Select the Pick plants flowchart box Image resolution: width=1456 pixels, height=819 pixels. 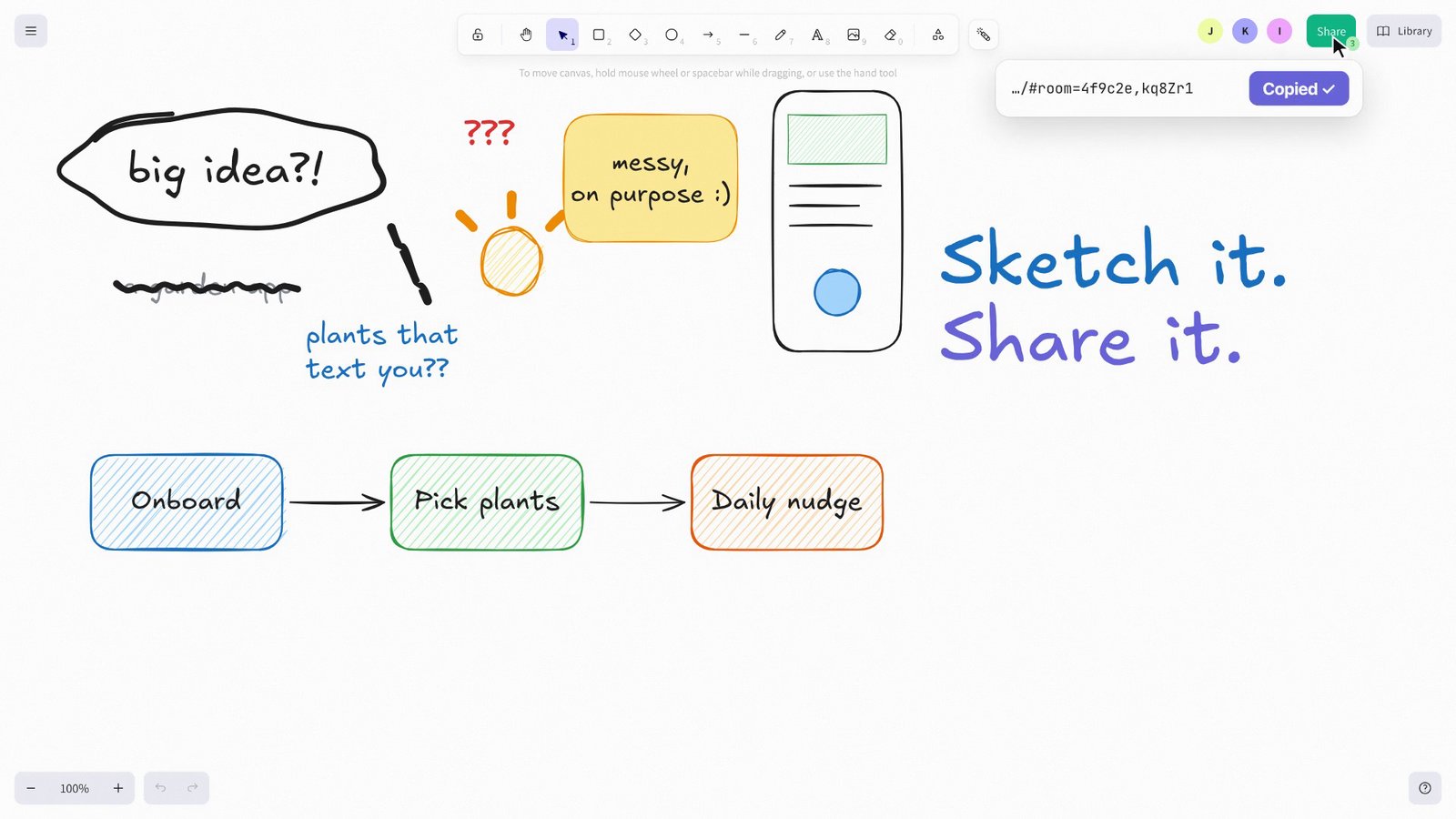click(x=487, y=502)
